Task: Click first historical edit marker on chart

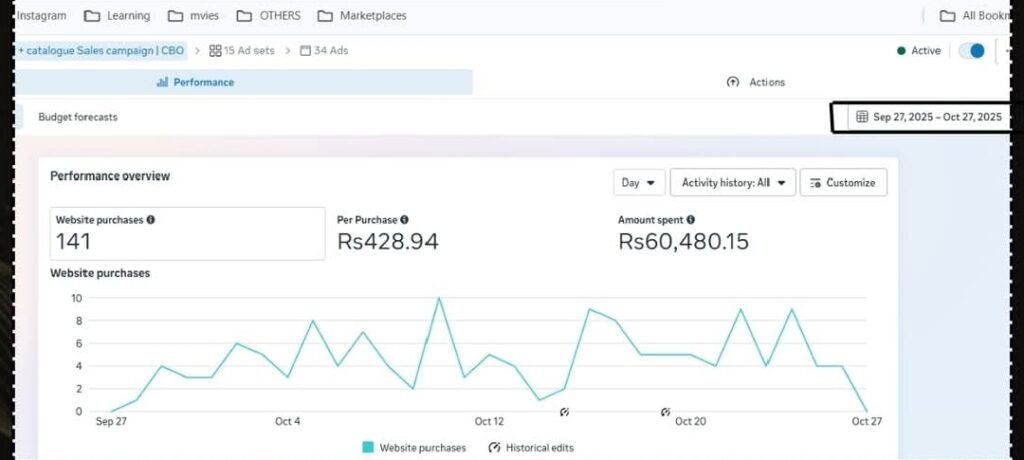Action: [x=564, y=412]
